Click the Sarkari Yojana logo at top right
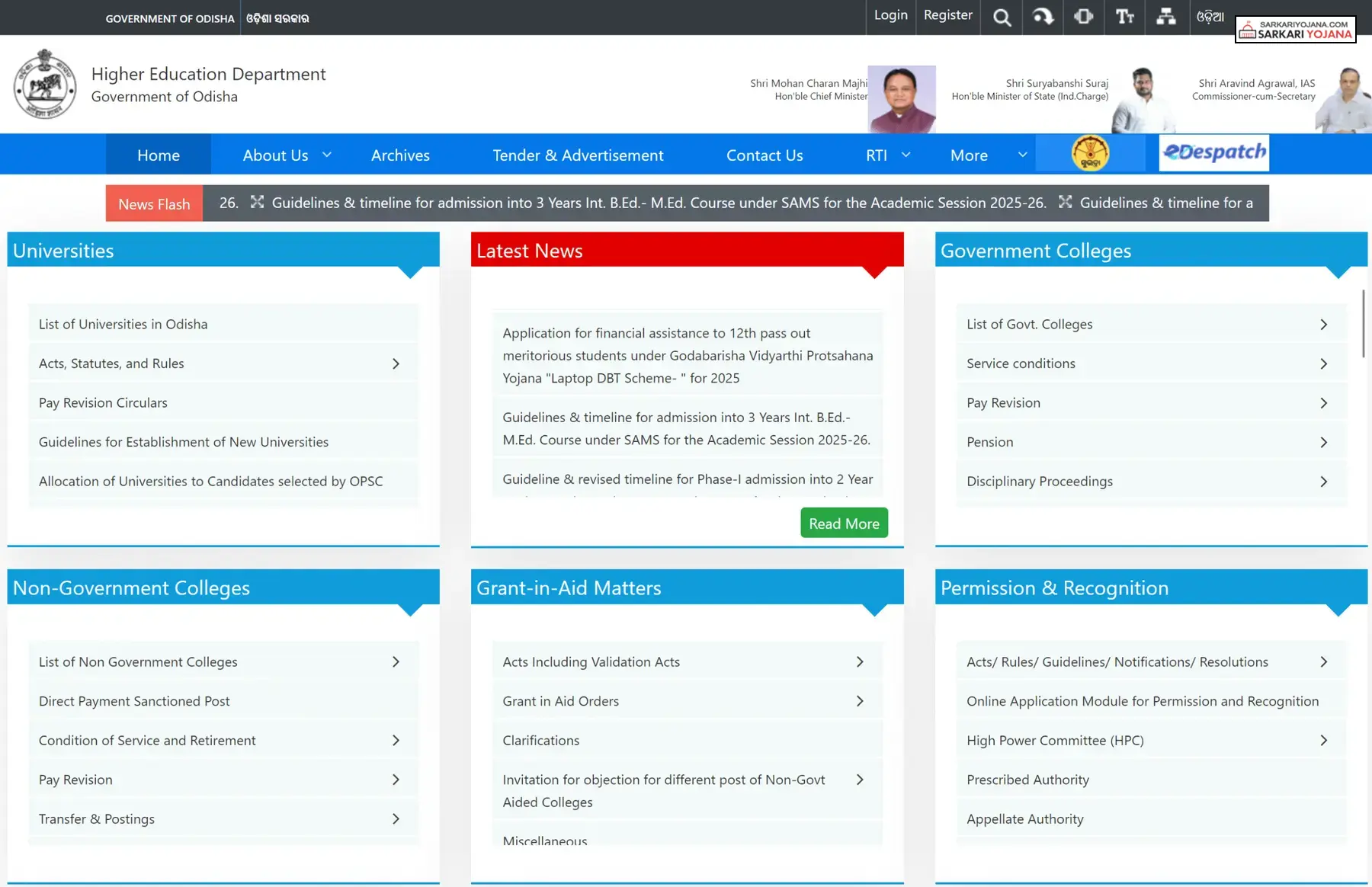Image resolution: width=1372 pixels, height=887 pixels. [1296, 30]
